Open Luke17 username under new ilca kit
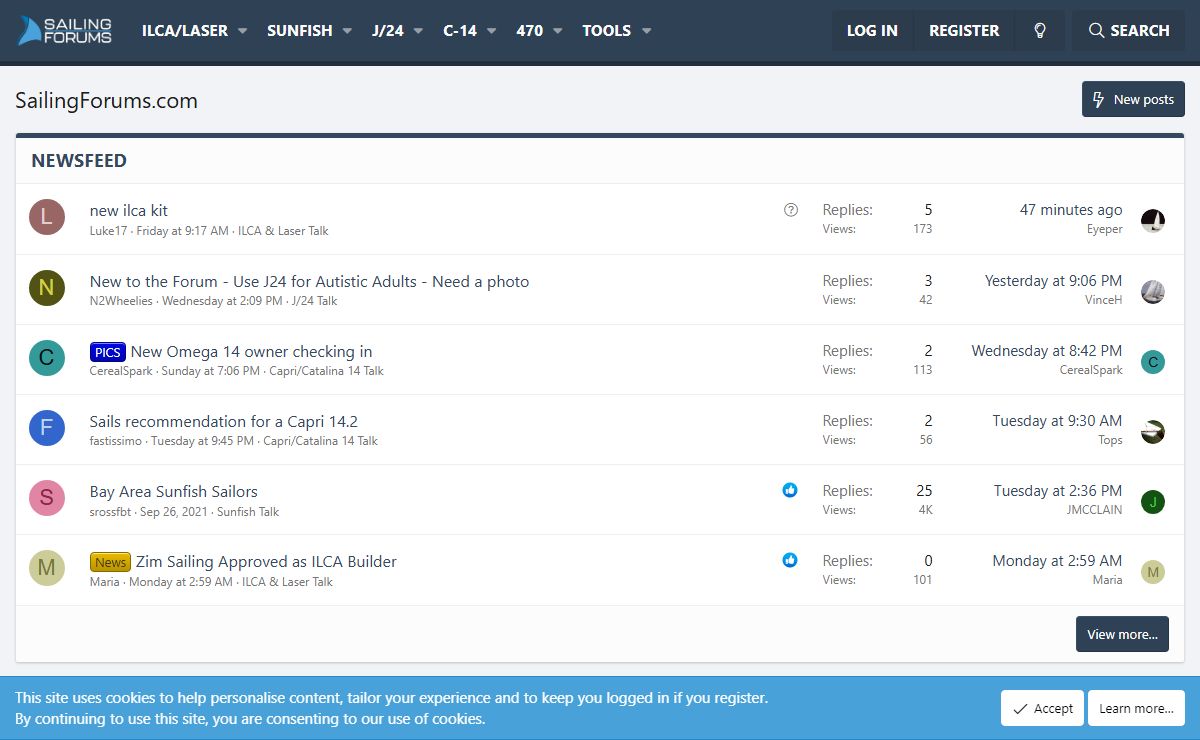1200x740 pixels. (x=109, y=230)
